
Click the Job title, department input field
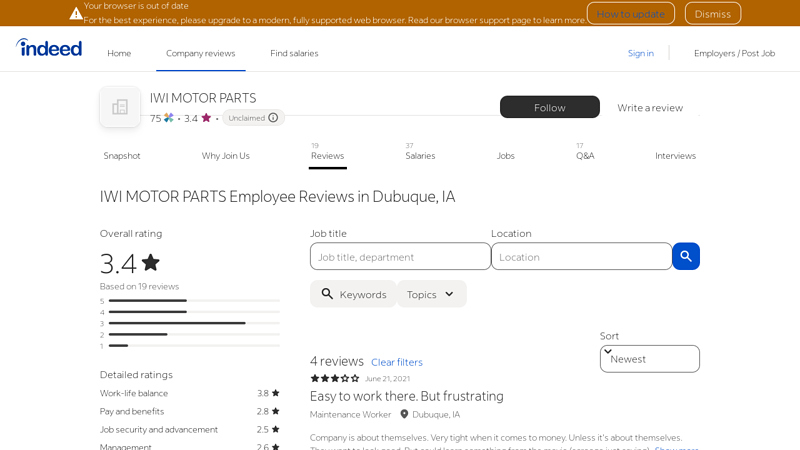(400, 256)
